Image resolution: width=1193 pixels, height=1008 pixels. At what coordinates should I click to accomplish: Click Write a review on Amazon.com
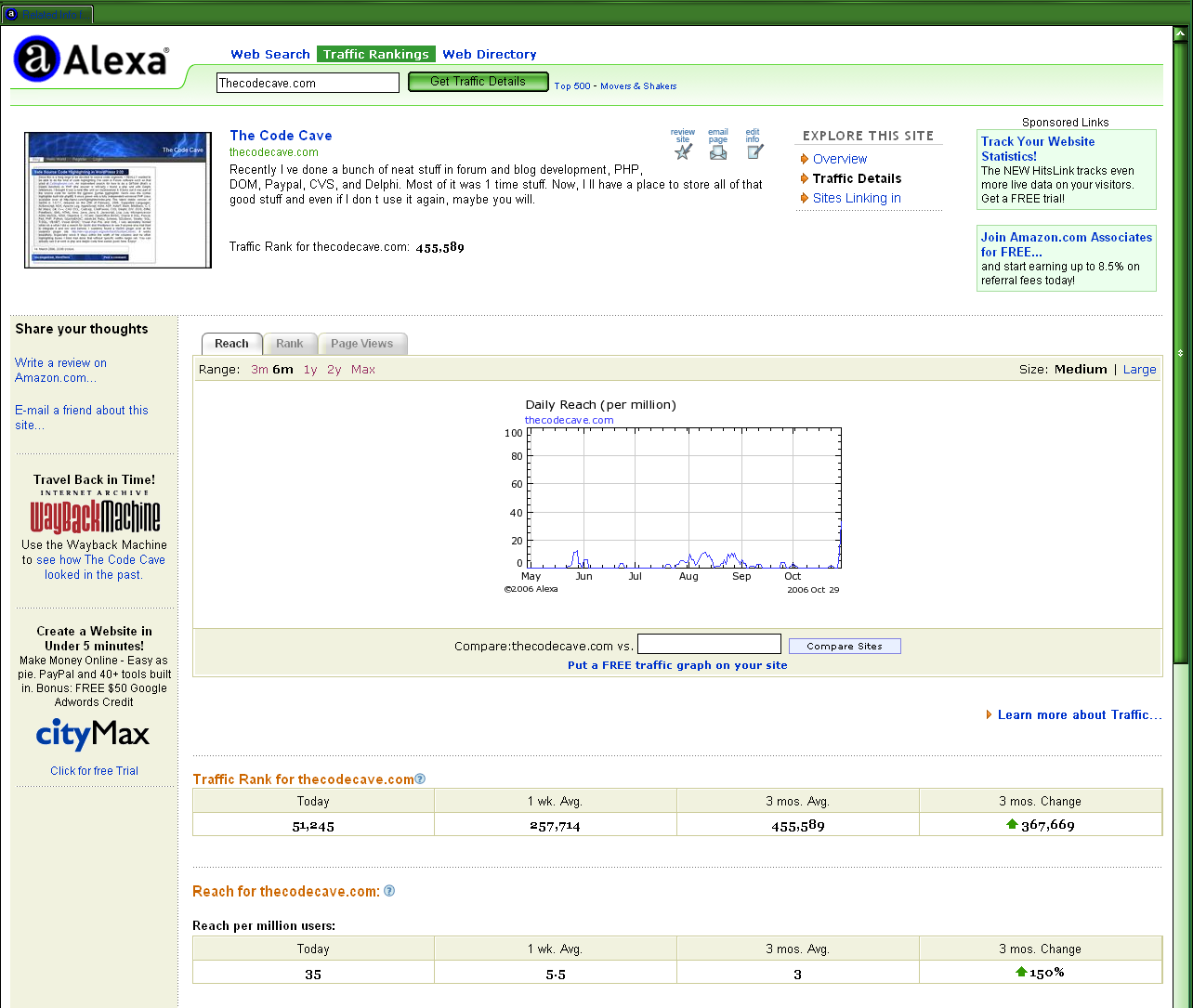60,370
